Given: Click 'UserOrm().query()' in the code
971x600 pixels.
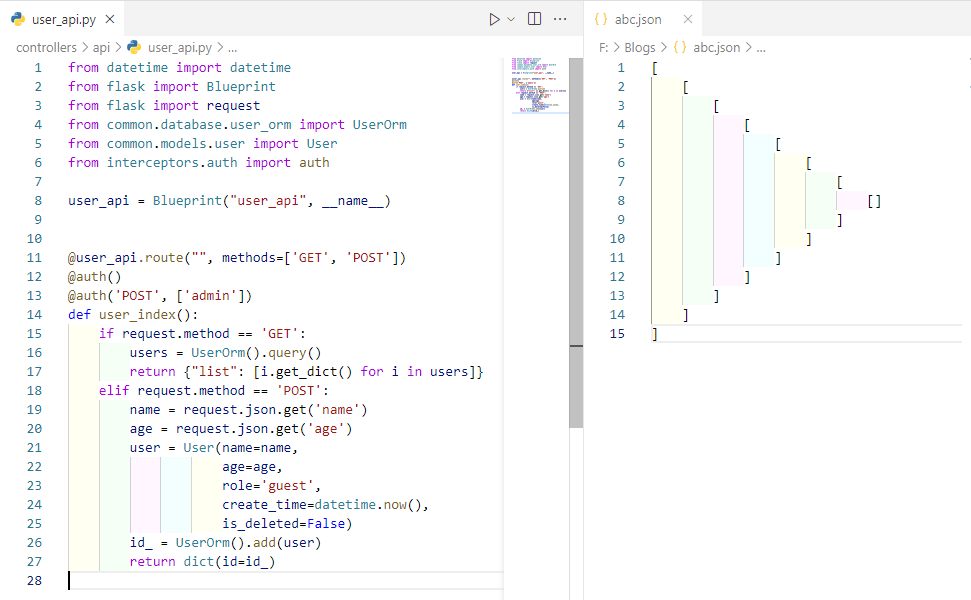Looking at the screenshot, I should 256,352.
